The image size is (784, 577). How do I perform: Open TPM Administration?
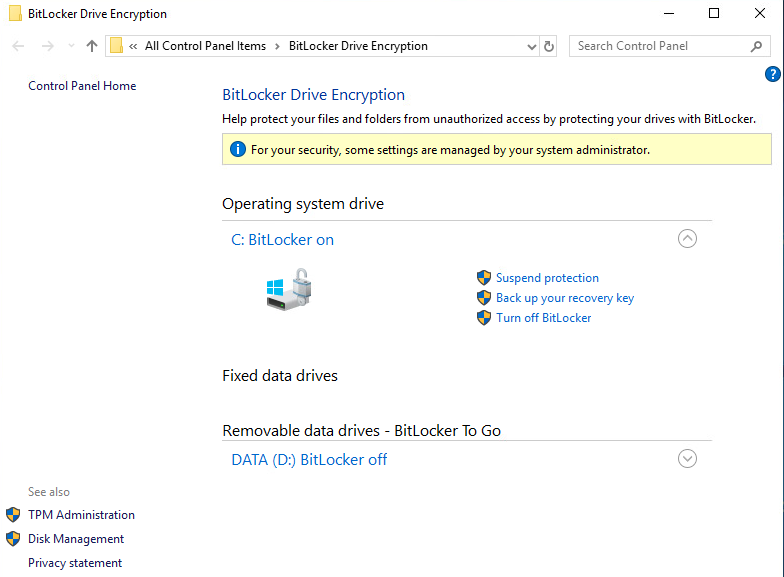point(81,515)
